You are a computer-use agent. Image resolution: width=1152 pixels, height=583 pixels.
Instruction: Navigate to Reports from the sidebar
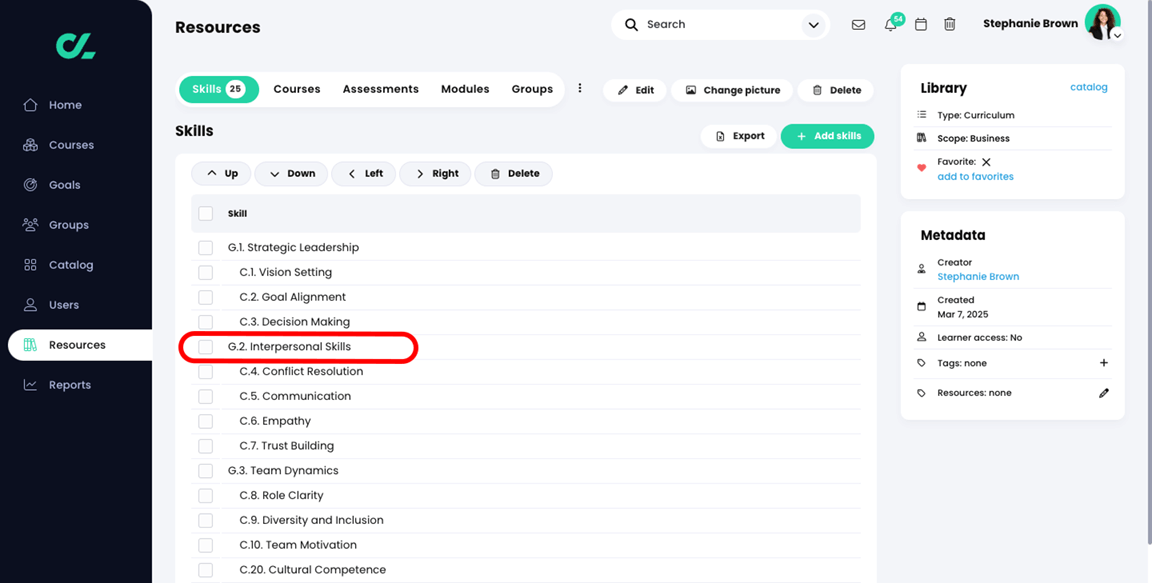coord(68,384)
